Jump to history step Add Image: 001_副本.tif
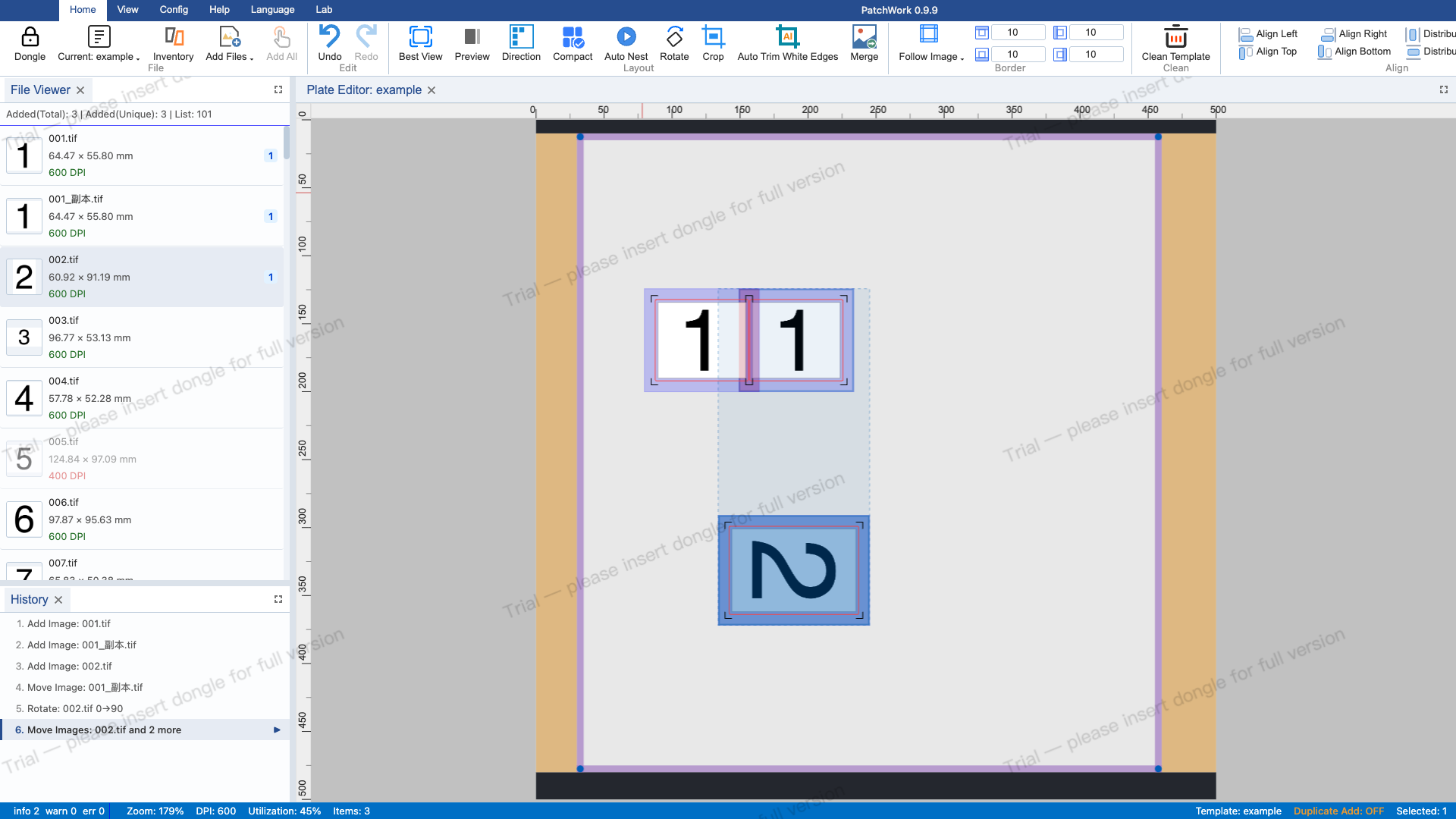This screenshot has height=819, width=1456. (145, 645)
